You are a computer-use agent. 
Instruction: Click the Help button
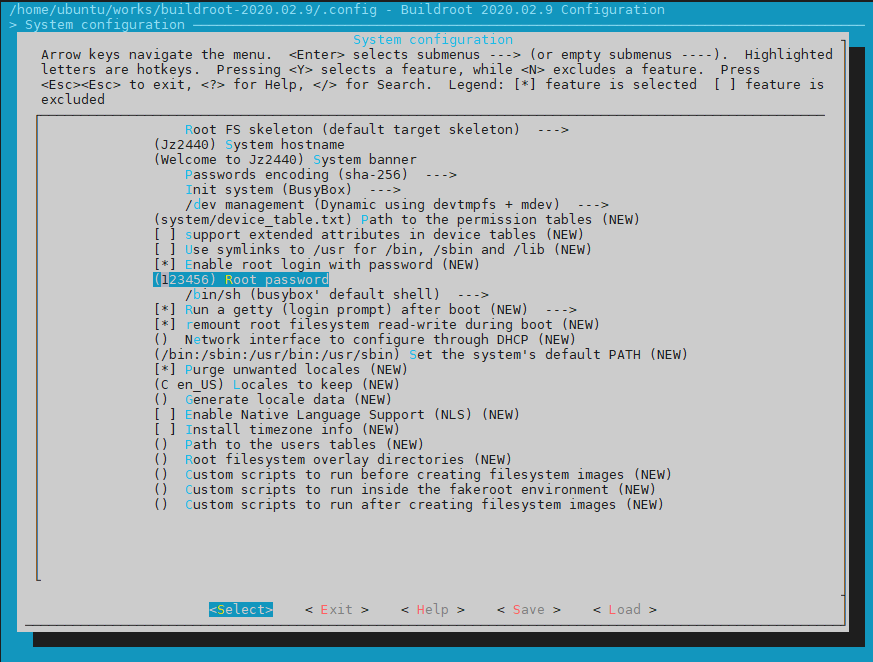(433, 610)
